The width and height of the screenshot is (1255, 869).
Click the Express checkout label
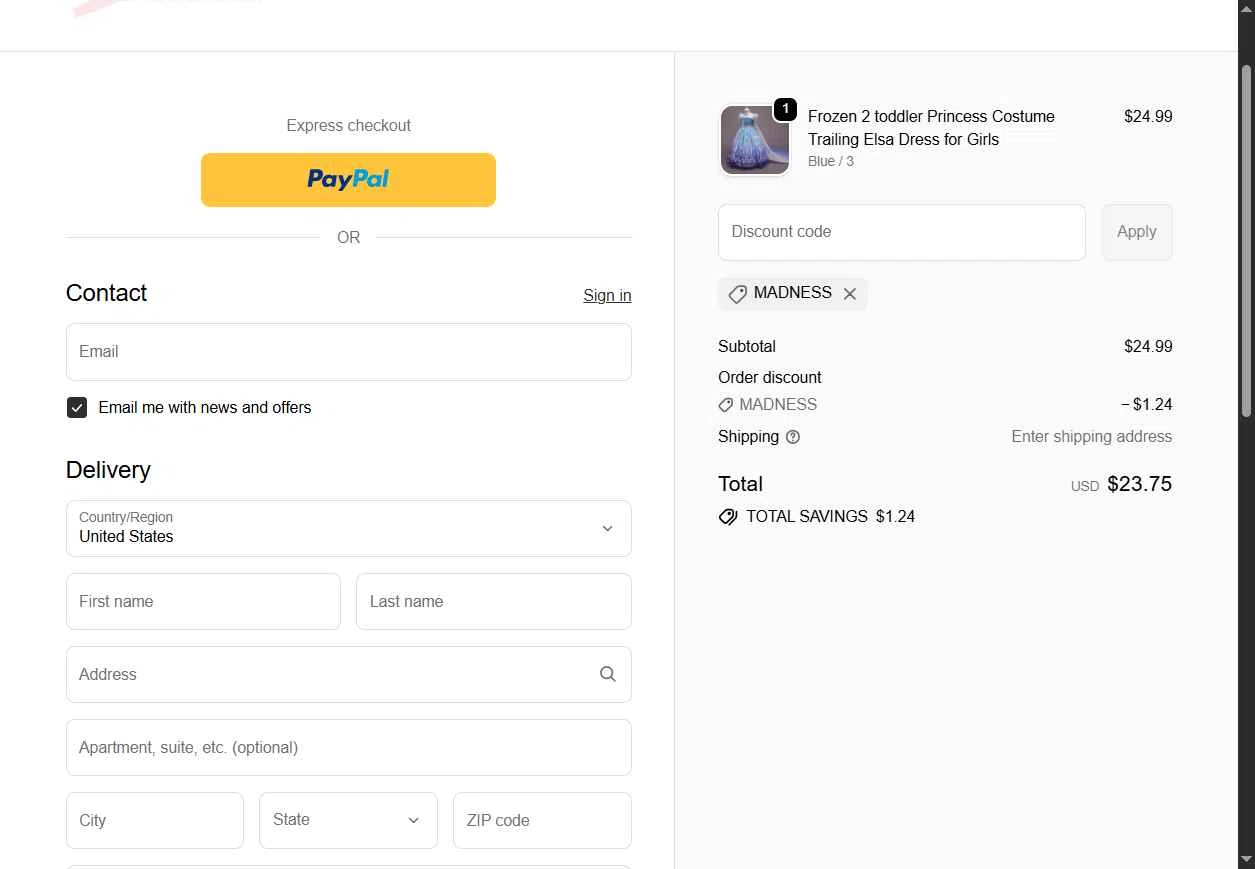click(348, 125)
